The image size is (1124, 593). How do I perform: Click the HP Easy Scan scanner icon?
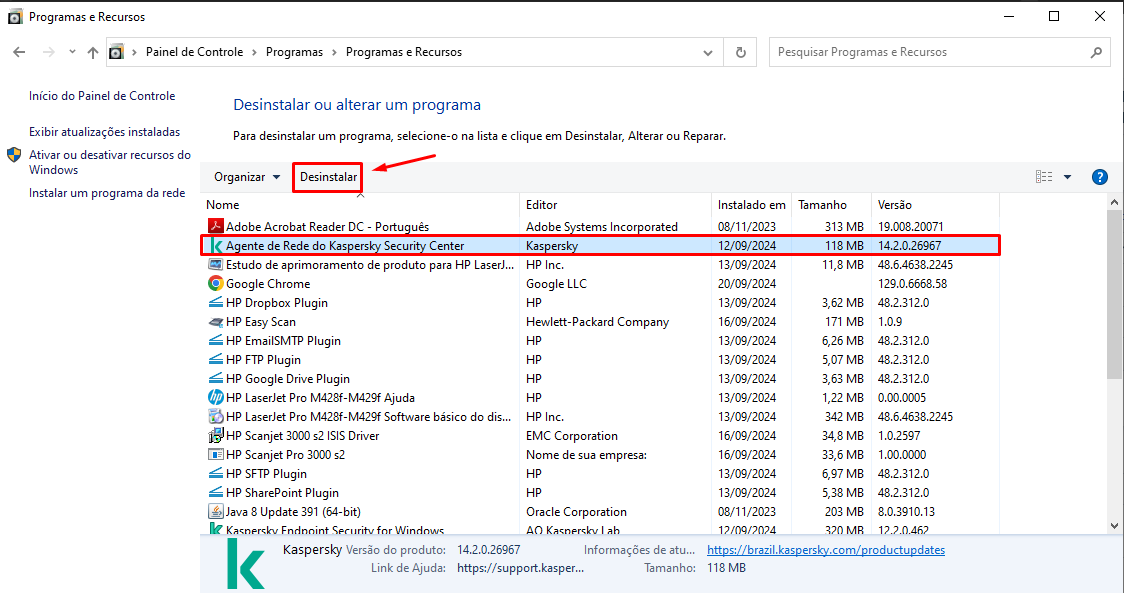coord(215,321)
